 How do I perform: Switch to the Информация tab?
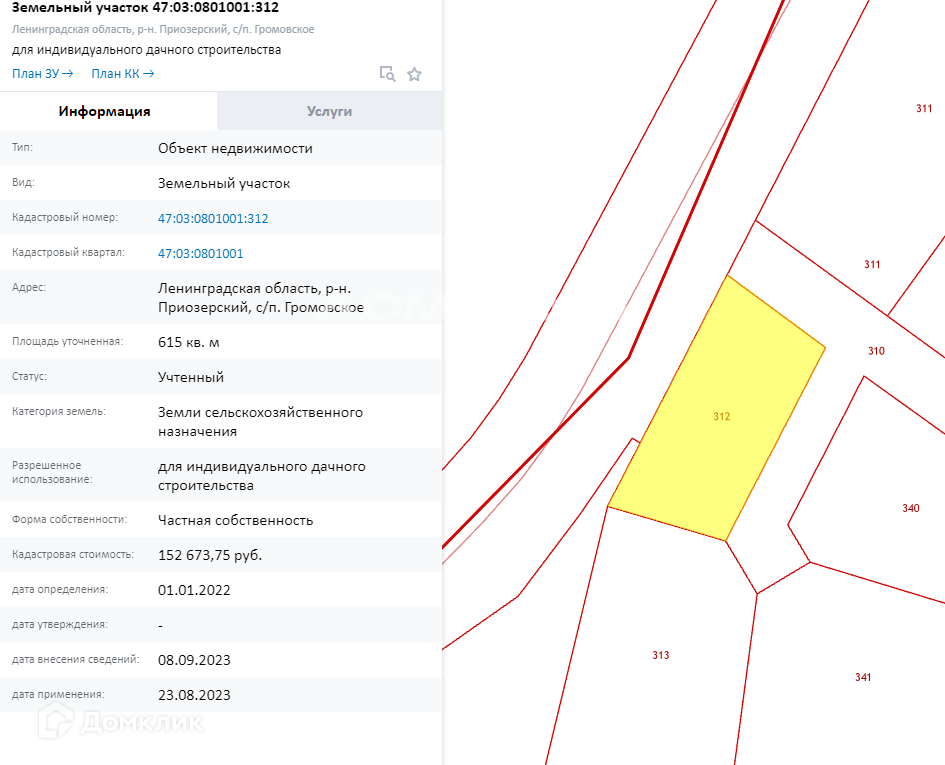[104, 111]
